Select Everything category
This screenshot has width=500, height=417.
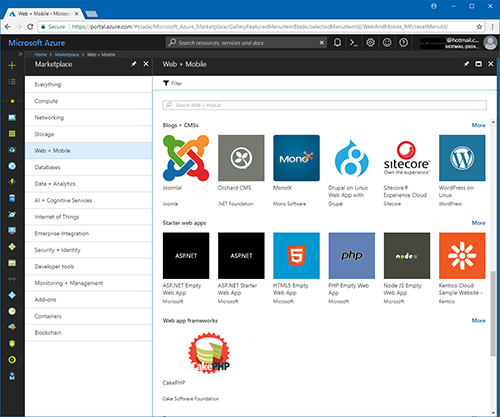pyautogui.click(x=89, y=85)
